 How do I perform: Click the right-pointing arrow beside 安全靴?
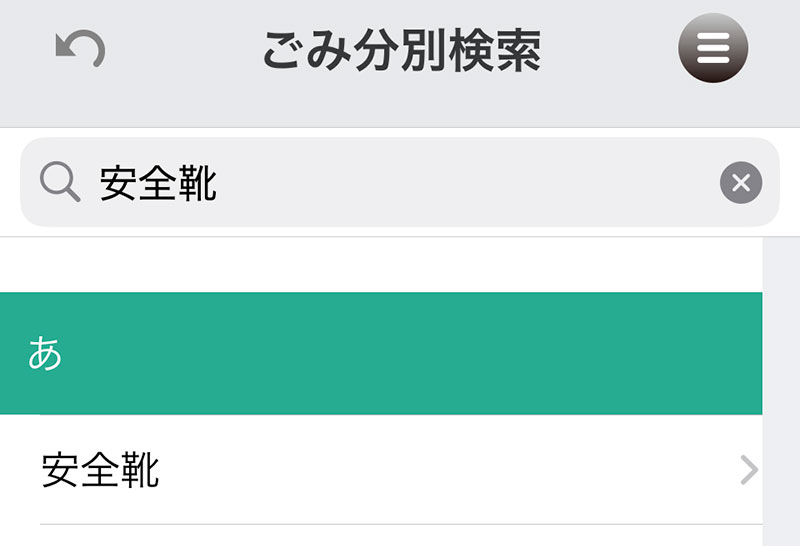[x=748, y=470]
